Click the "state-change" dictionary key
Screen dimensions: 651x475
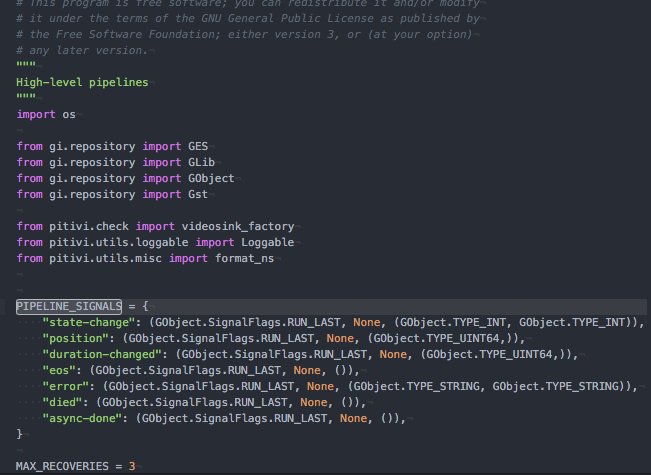(x=89, y=323)
